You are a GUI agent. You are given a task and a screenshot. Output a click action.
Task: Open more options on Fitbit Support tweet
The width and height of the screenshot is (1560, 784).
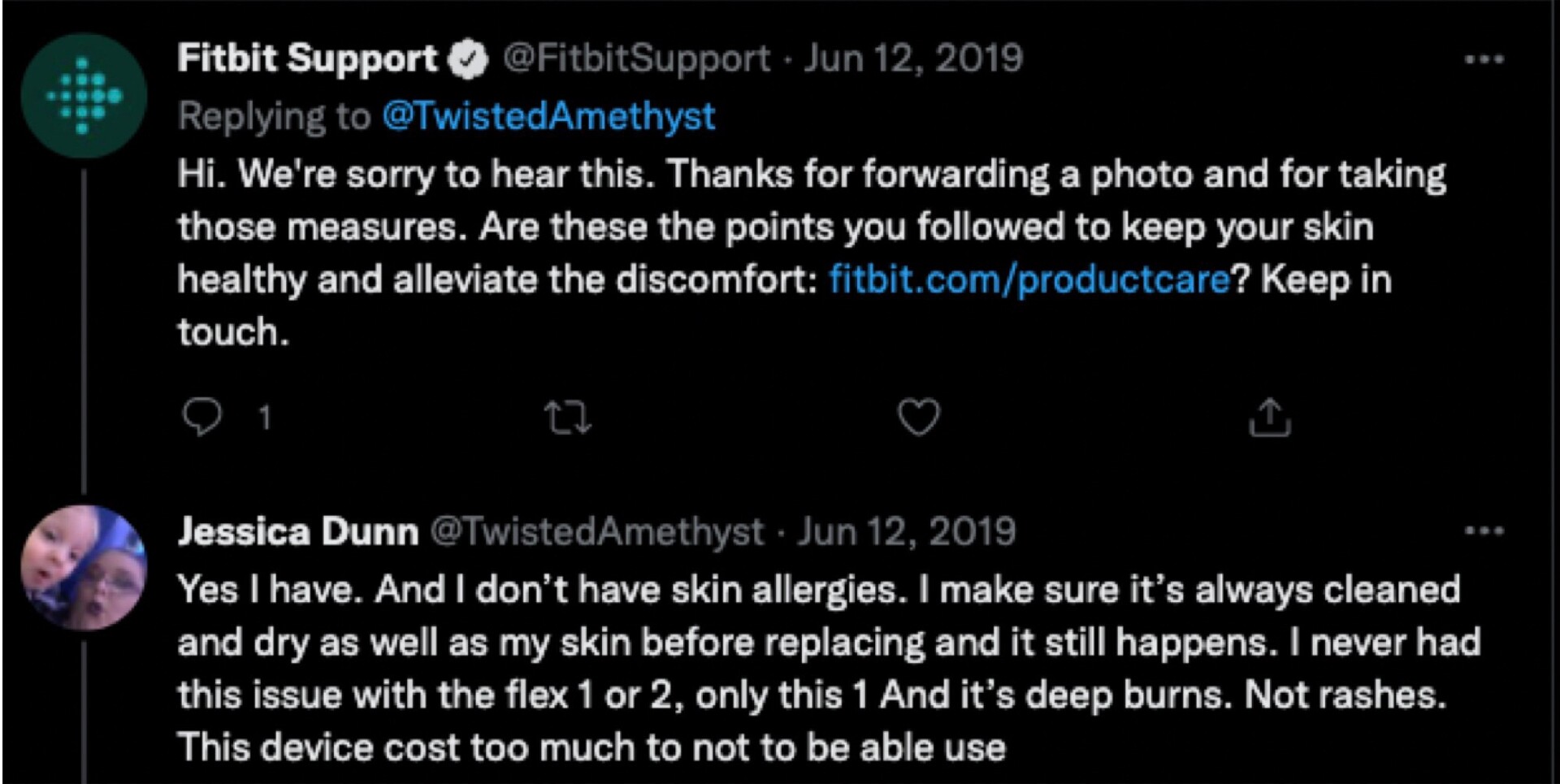click(1484, 59)
